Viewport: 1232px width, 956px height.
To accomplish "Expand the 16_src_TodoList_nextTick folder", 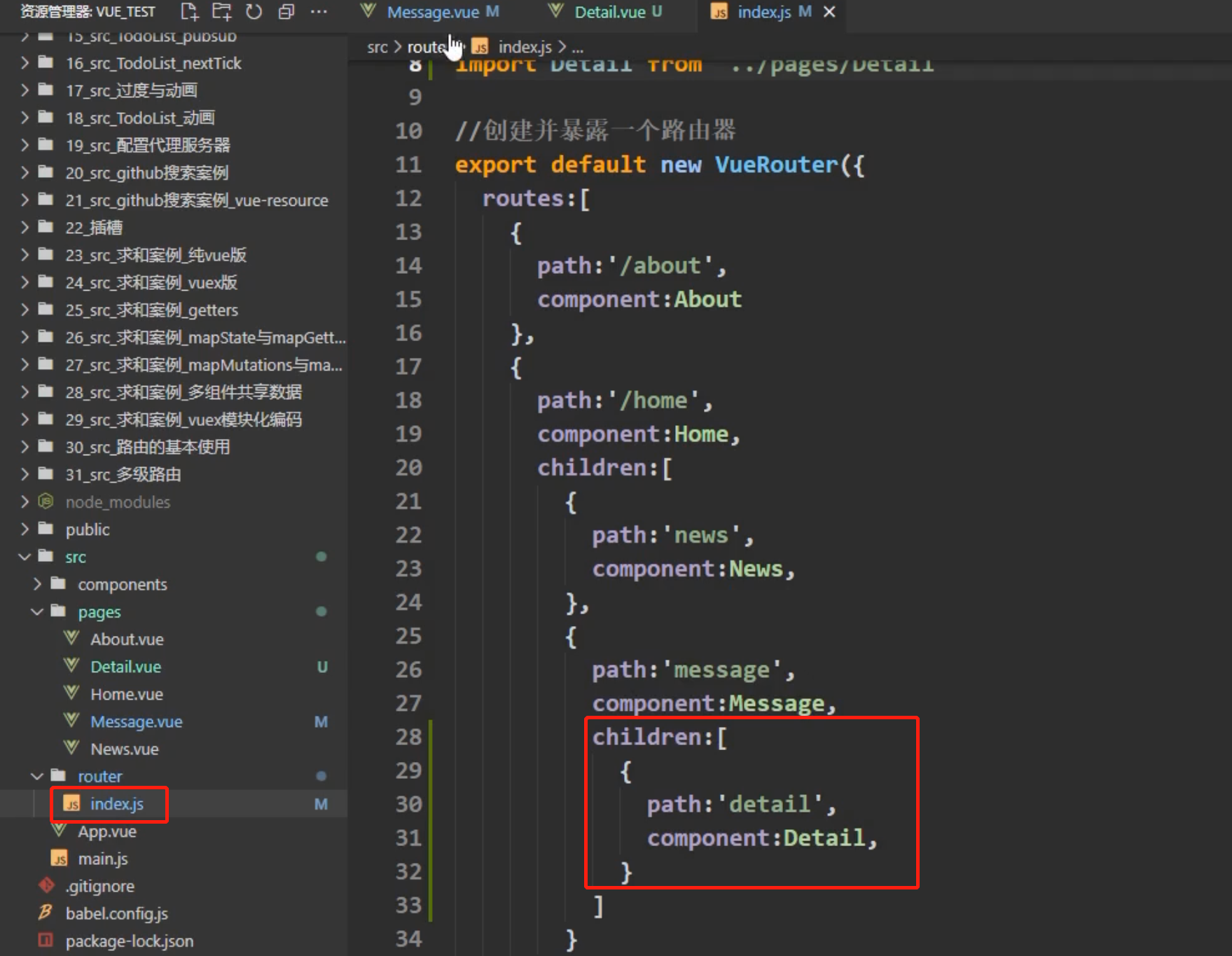I will pos(25,63).
